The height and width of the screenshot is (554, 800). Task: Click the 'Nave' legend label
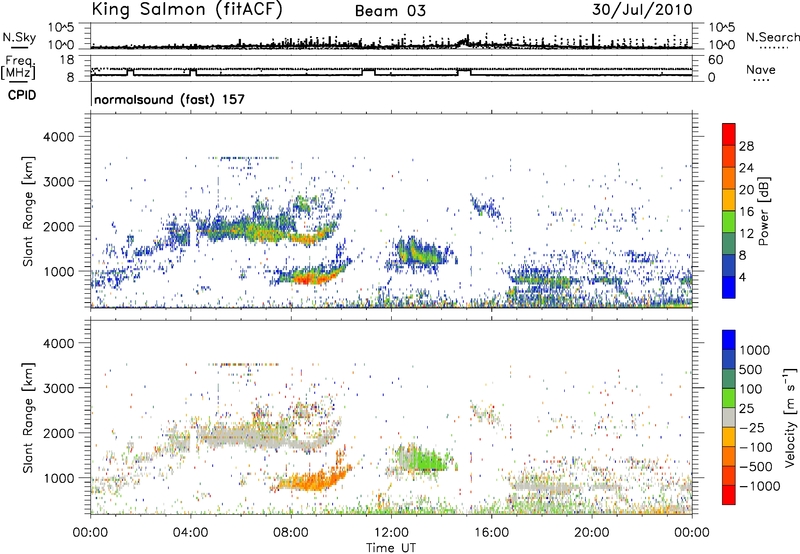tap(761, 69)
